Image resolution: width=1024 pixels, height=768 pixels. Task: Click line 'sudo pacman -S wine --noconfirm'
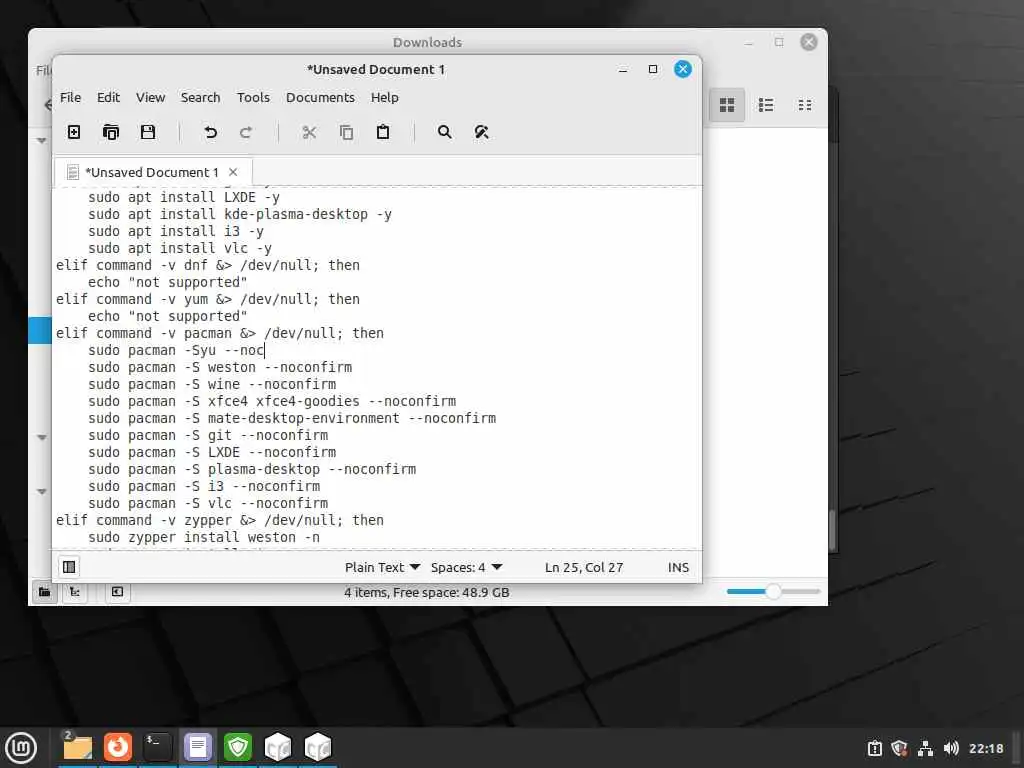(212, 385)
